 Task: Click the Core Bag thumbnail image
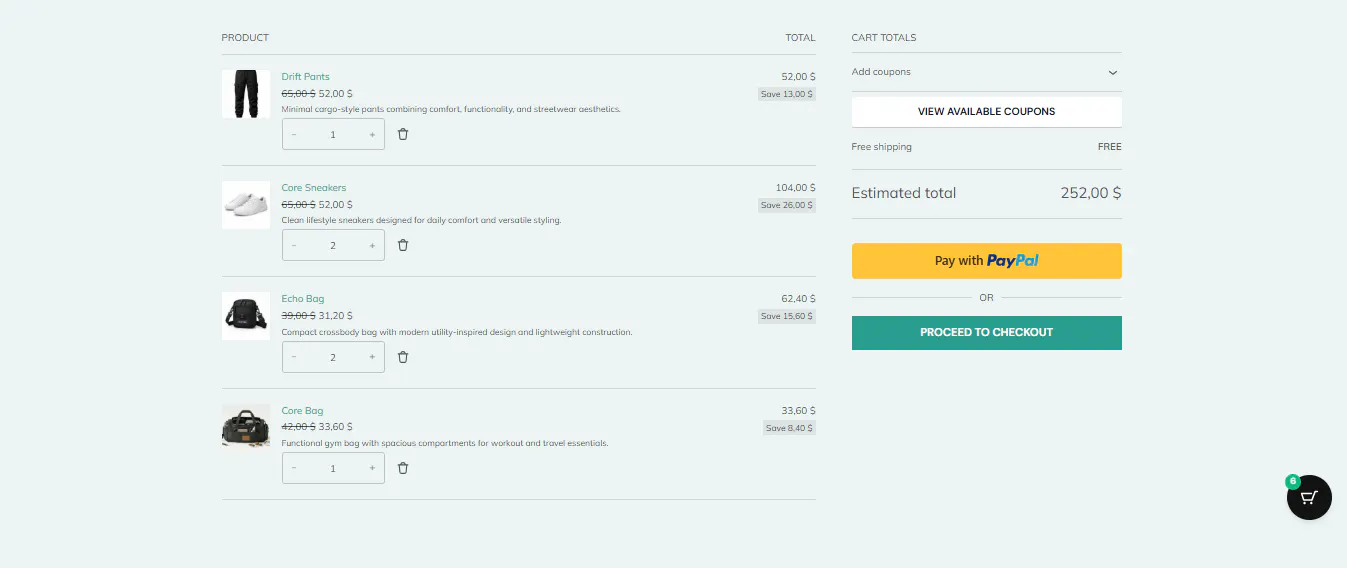pyautogui.click(x=246, y=427)
